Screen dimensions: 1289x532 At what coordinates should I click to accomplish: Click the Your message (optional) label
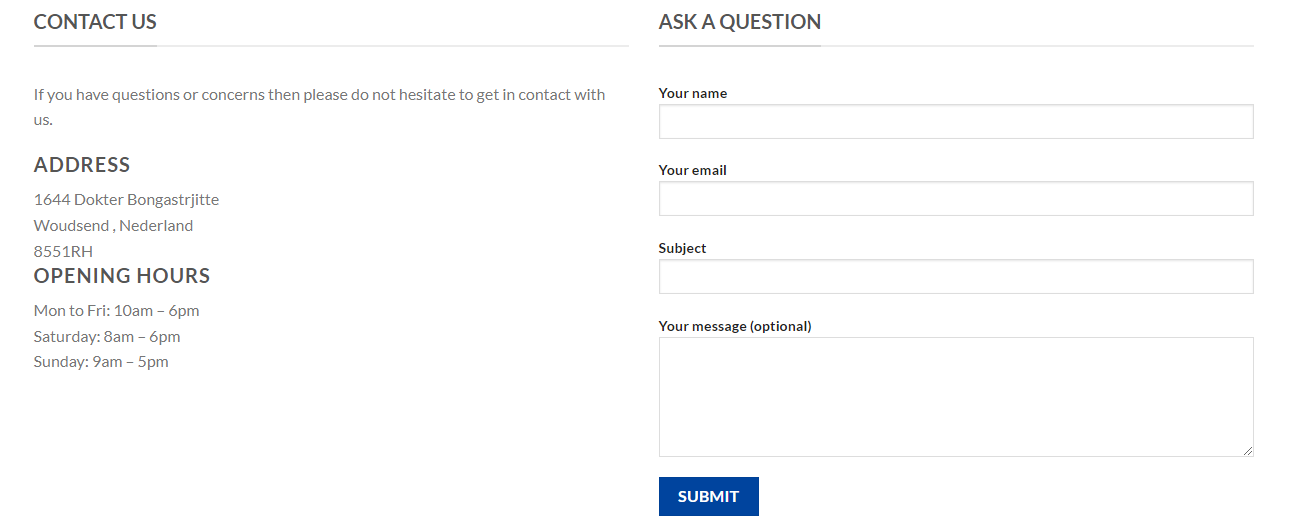(x=735, y=326)
